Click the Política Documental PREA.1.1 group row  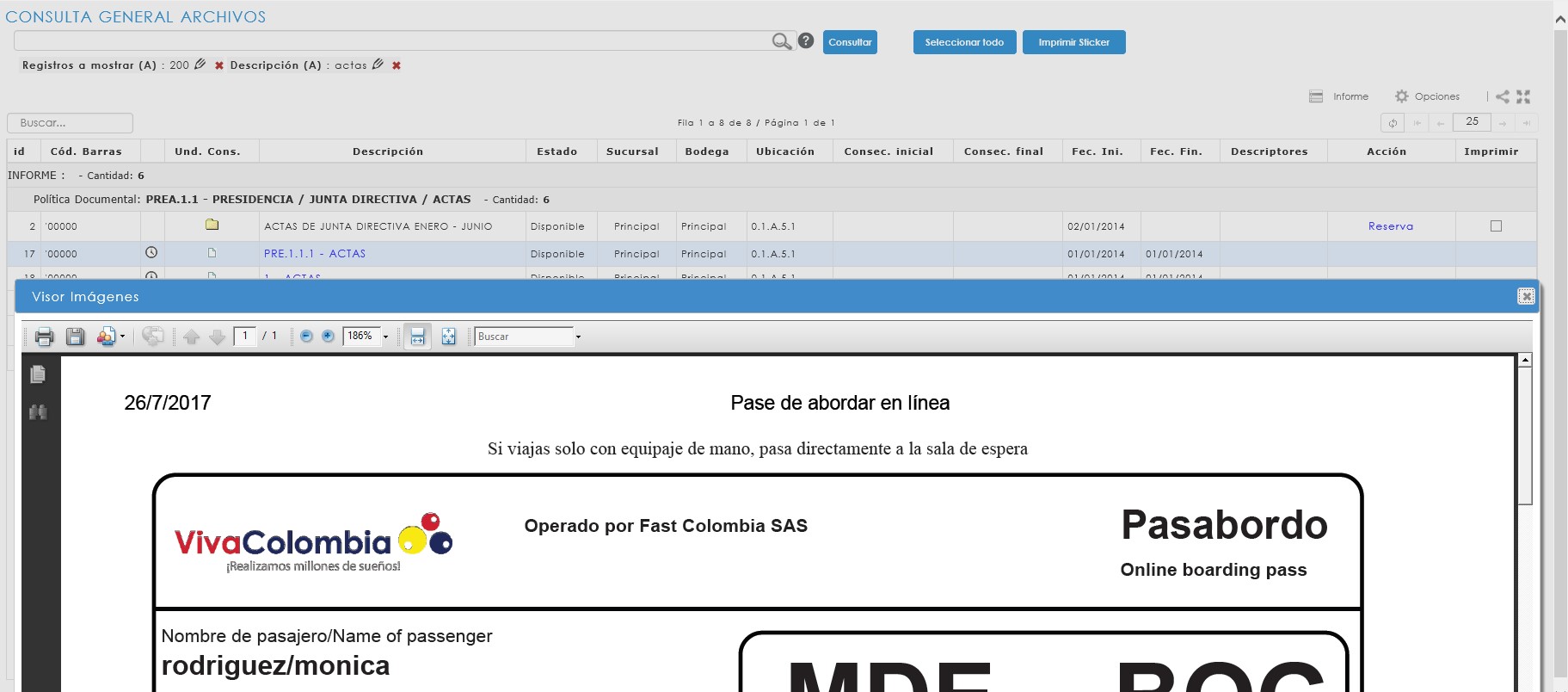point(772,200)
